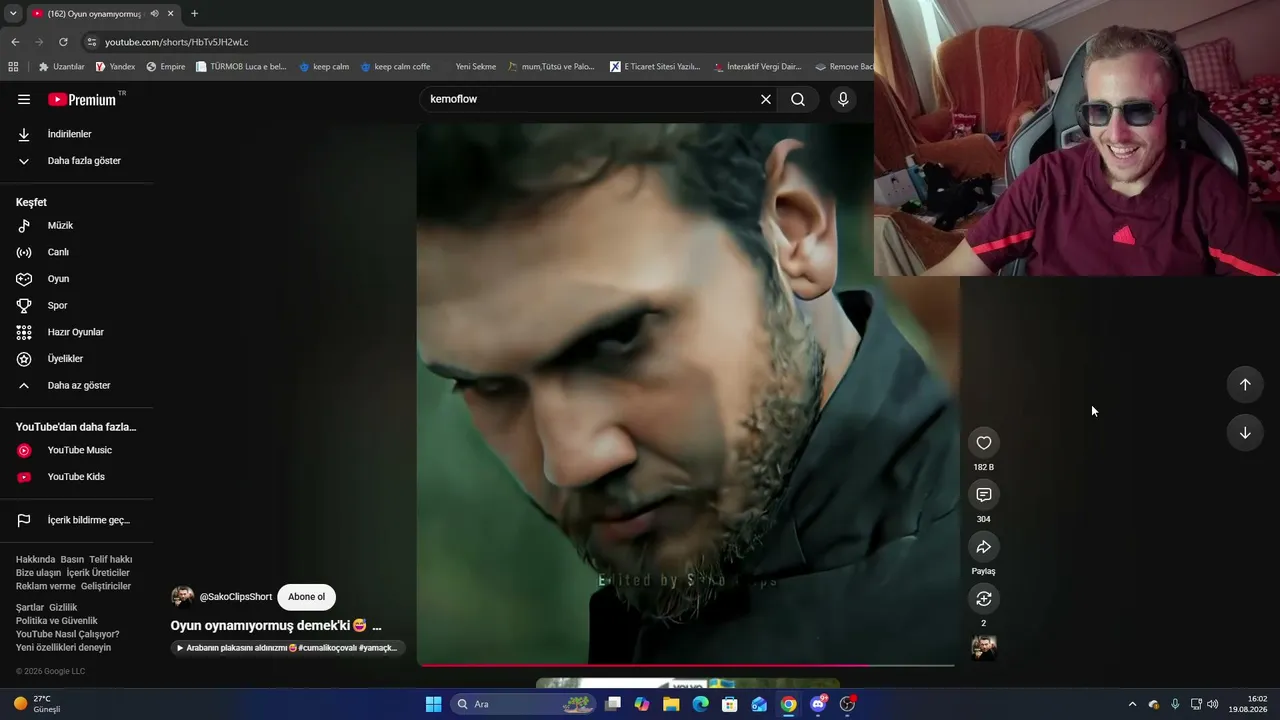Open @SakoClipsShort channel name
Viewport: 1280px width, 720px height.
point(236,597)
